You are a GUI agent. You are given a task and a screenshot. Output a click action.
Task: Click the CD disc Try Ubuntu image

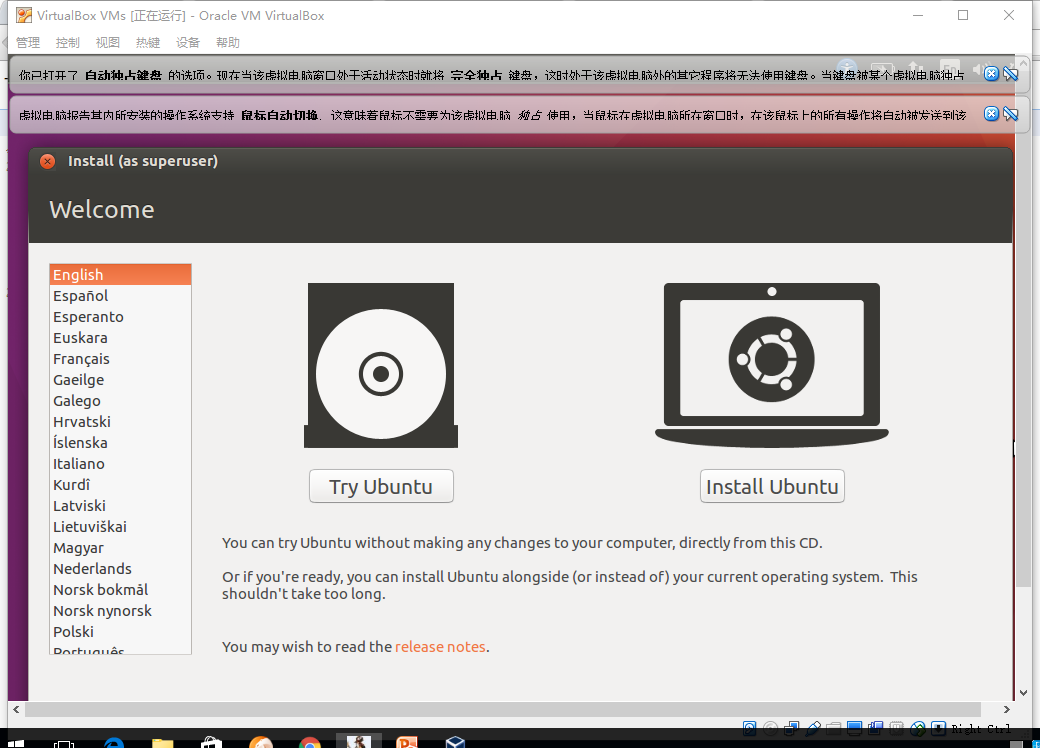[x=381, y=365]
